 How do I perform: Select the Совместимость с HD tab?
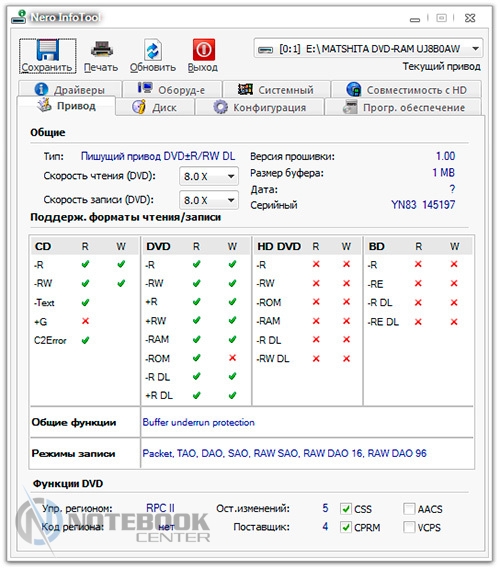[x=406, y=89]
